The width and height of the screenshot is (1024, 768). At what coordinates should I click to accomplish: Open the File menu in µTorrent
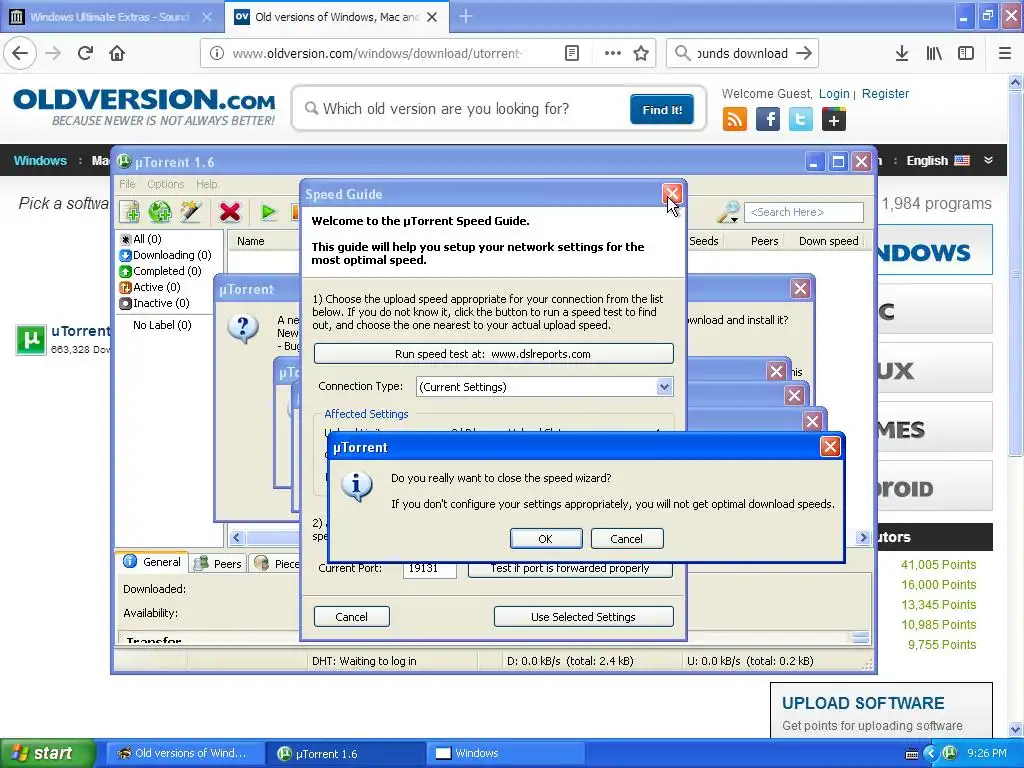pyautogui.click(x=127, y=184)
